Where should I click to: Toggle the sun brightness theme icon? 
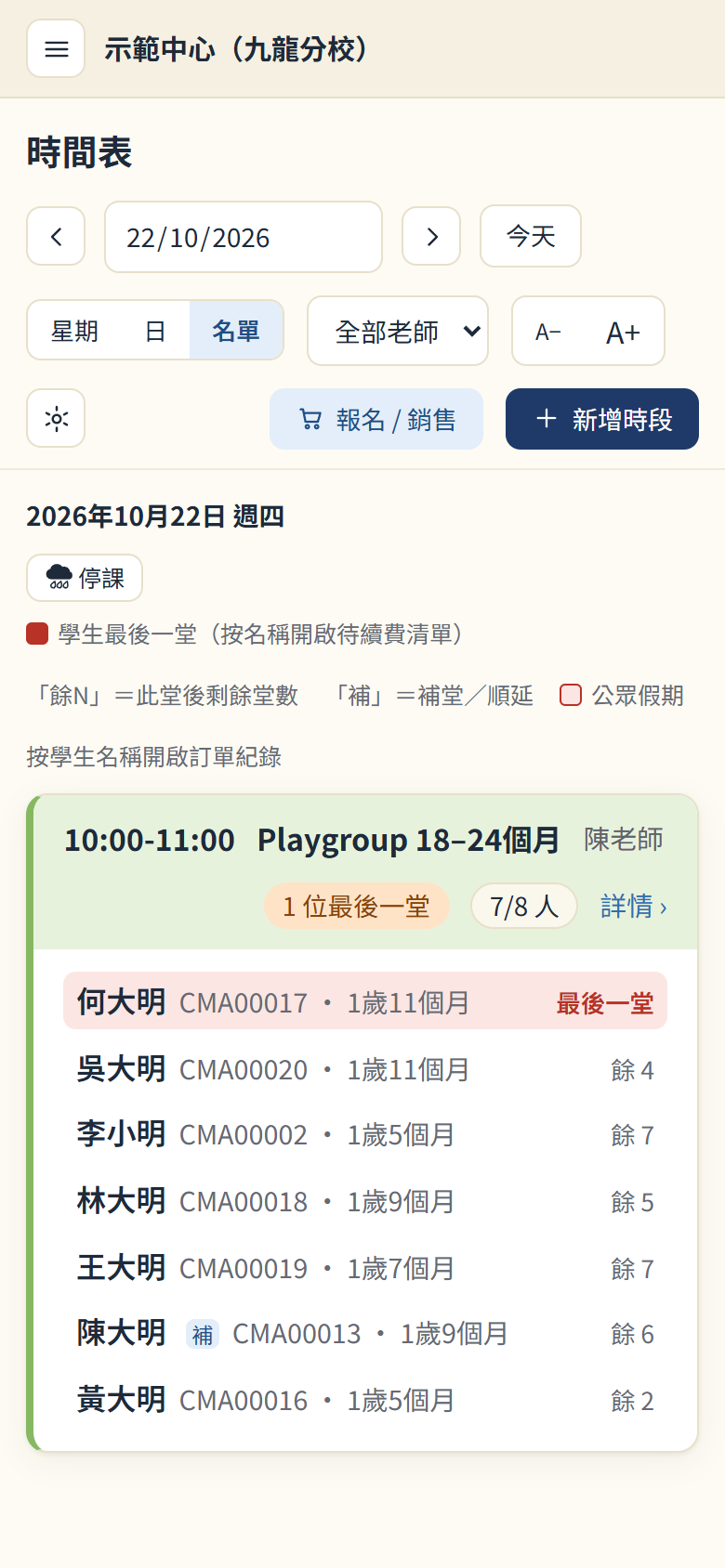[x=56, y=419]
